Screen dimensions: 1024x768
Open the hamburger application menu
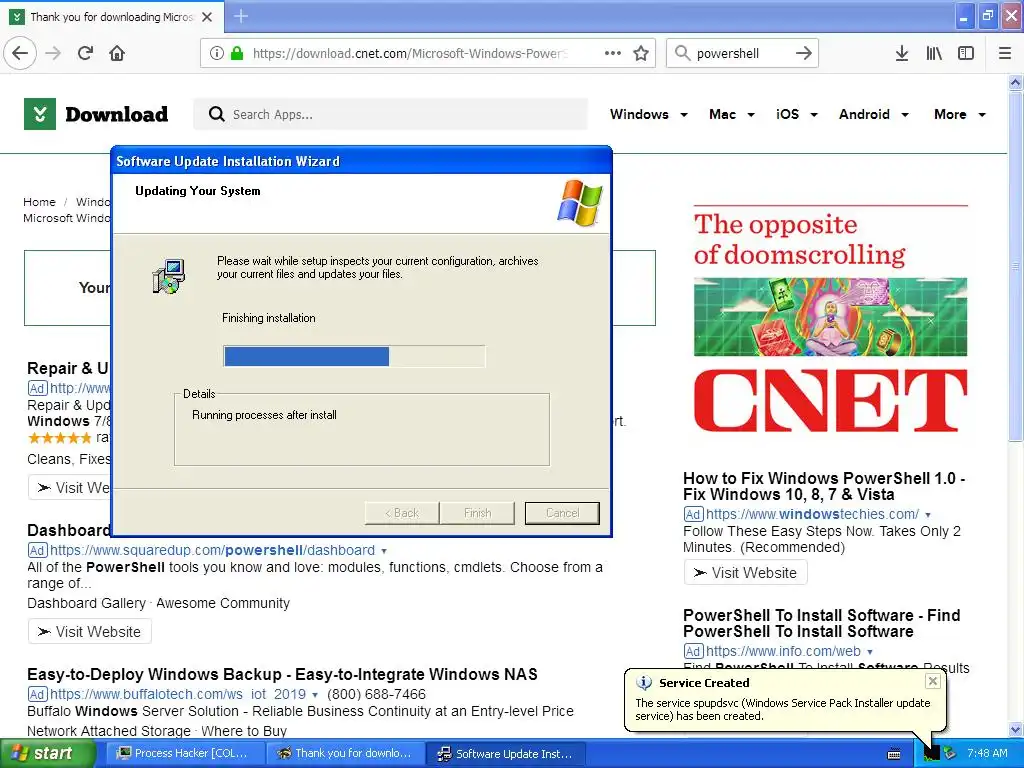[1005, 53]
